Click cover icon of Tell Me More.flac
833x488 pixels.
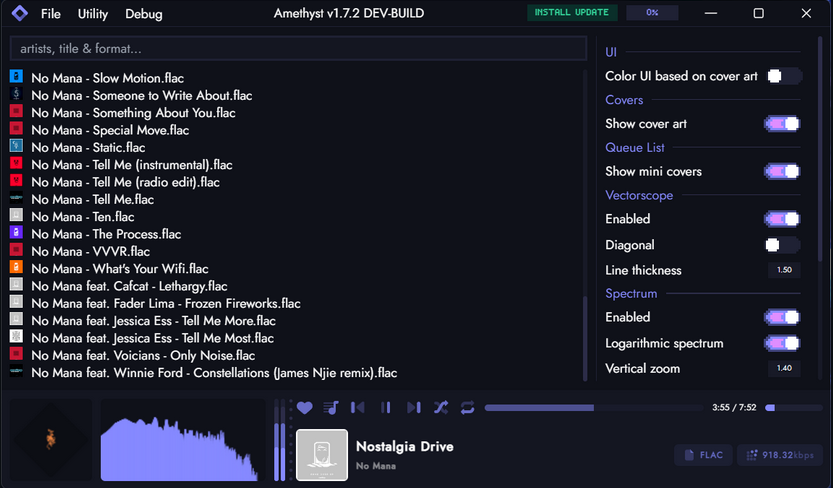[16, 319]
